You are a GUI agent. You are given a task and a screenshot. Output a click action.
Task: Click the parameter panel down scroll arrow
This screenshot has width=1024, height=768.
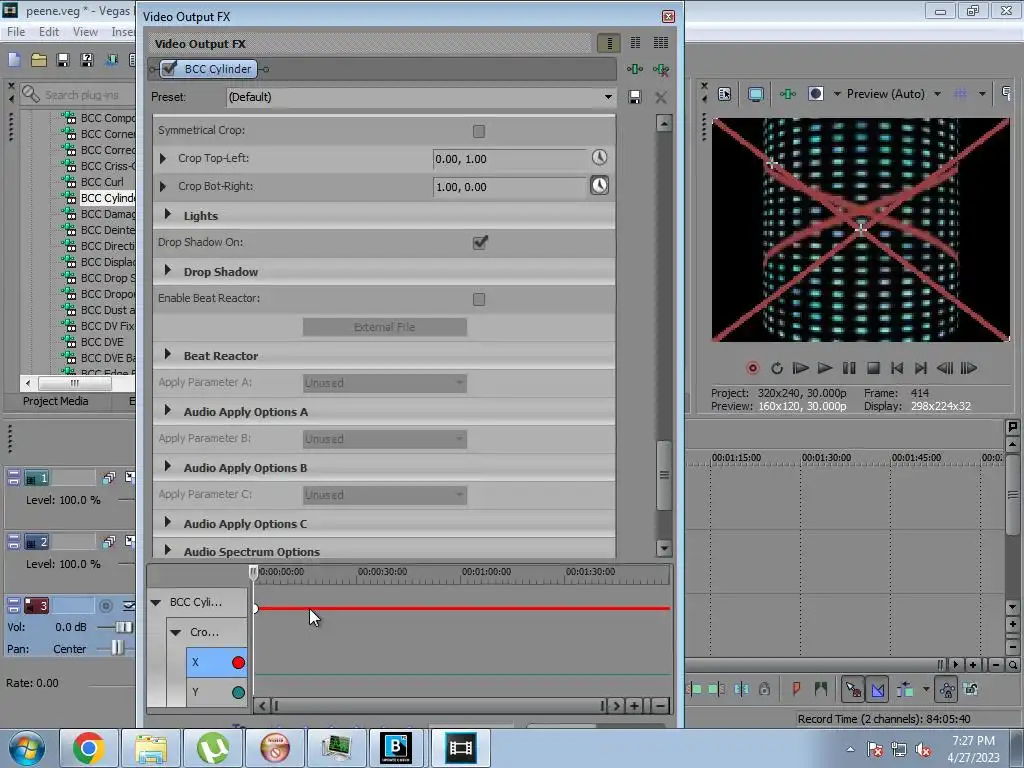point(664,548)
